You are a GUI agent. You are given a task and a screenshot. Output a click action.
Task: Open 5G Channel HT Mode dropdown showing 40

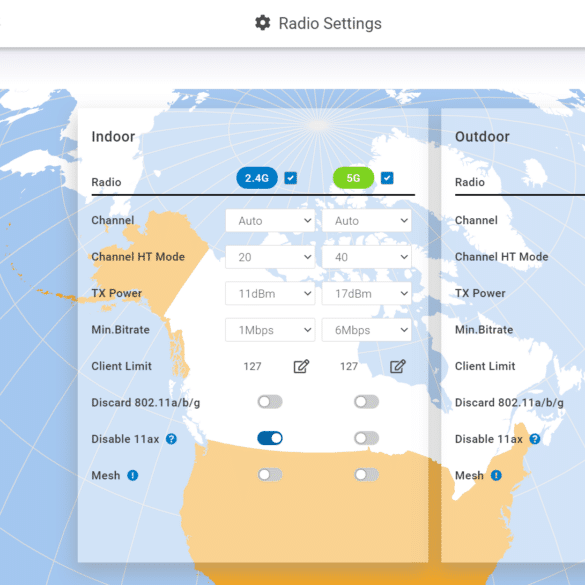tap(367, 257)
